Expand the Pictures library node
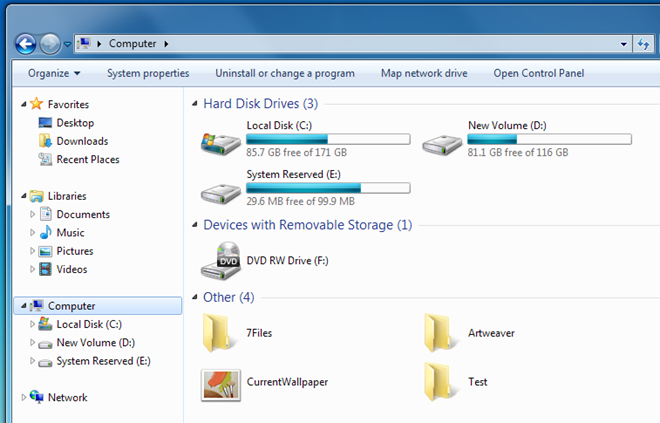Image resolution: width=660 pixels, height=423 pixels. [32, 251]
